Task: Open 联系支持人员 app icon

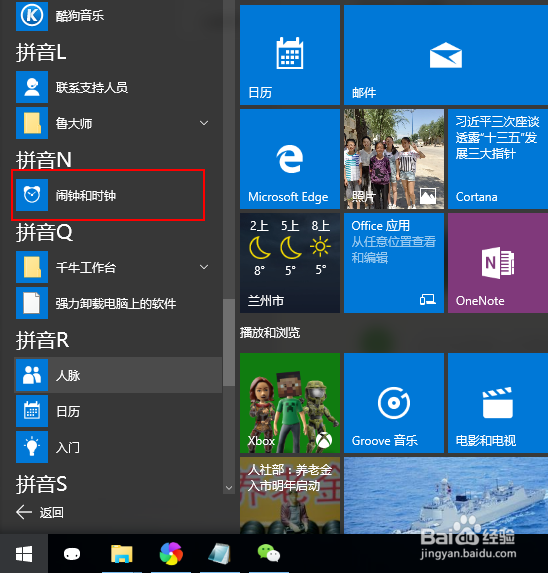Action: [32, 87]
